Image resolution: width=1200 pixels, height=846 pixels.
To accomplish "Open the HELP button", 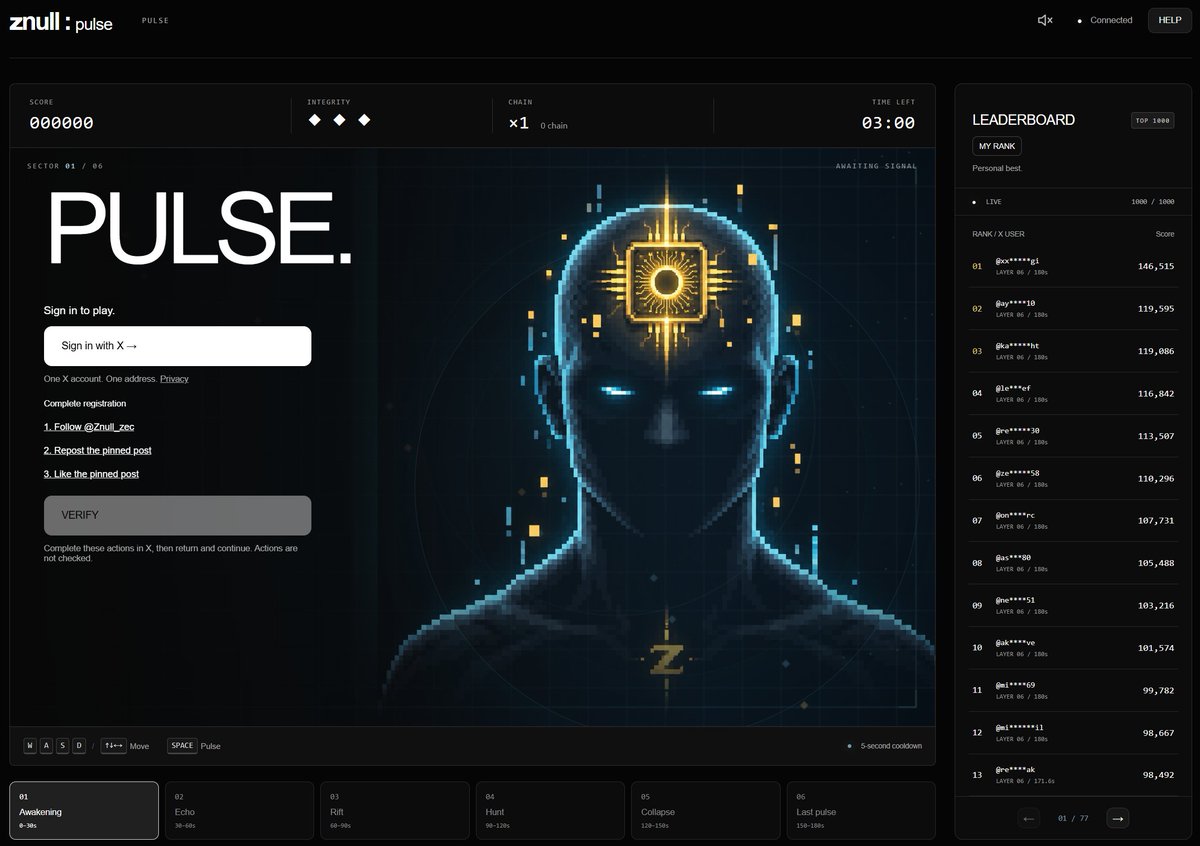I will coord(1170,20).
